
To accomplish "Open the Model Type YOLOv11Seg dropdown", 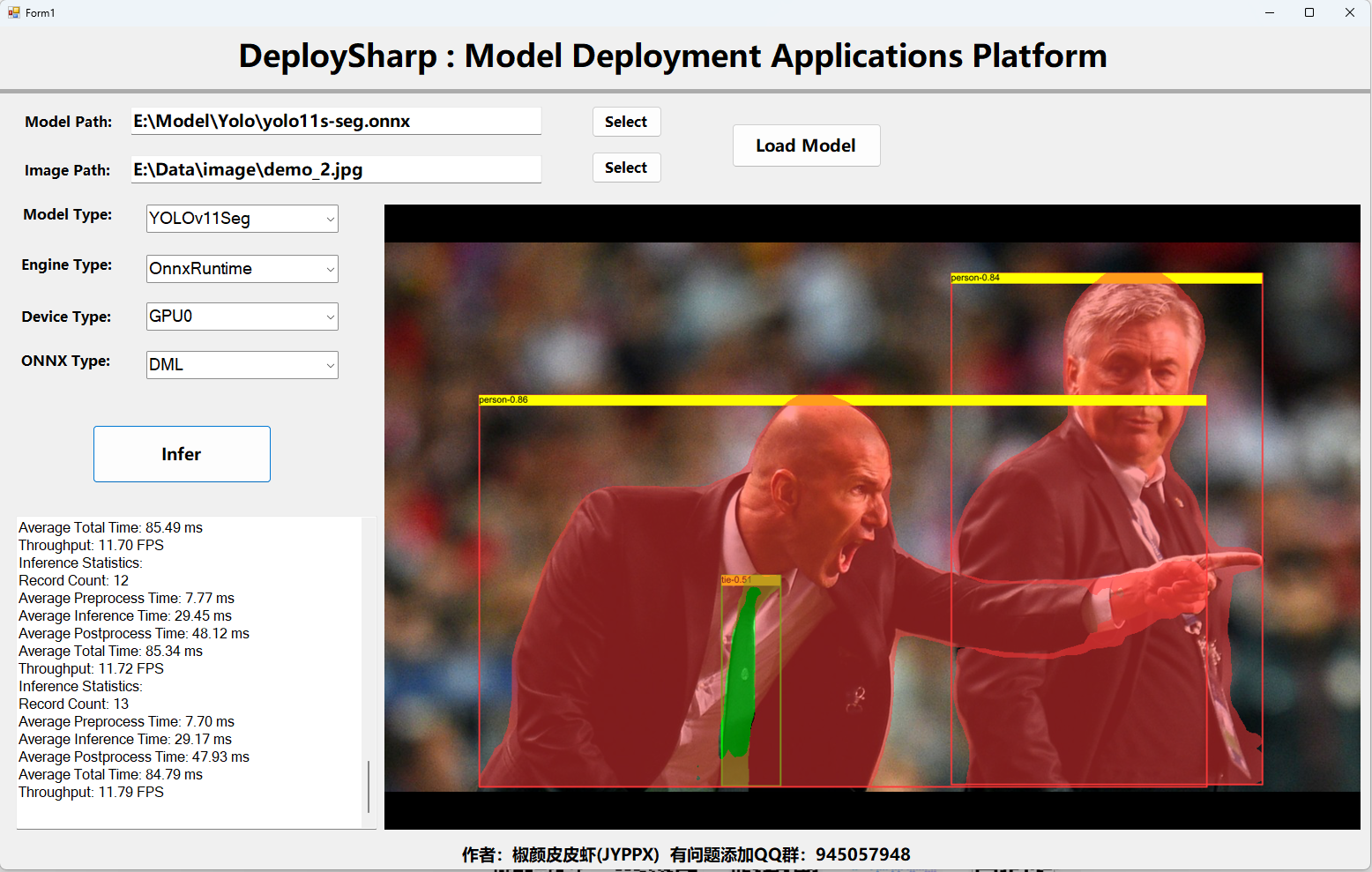I will tap(242, 219).
